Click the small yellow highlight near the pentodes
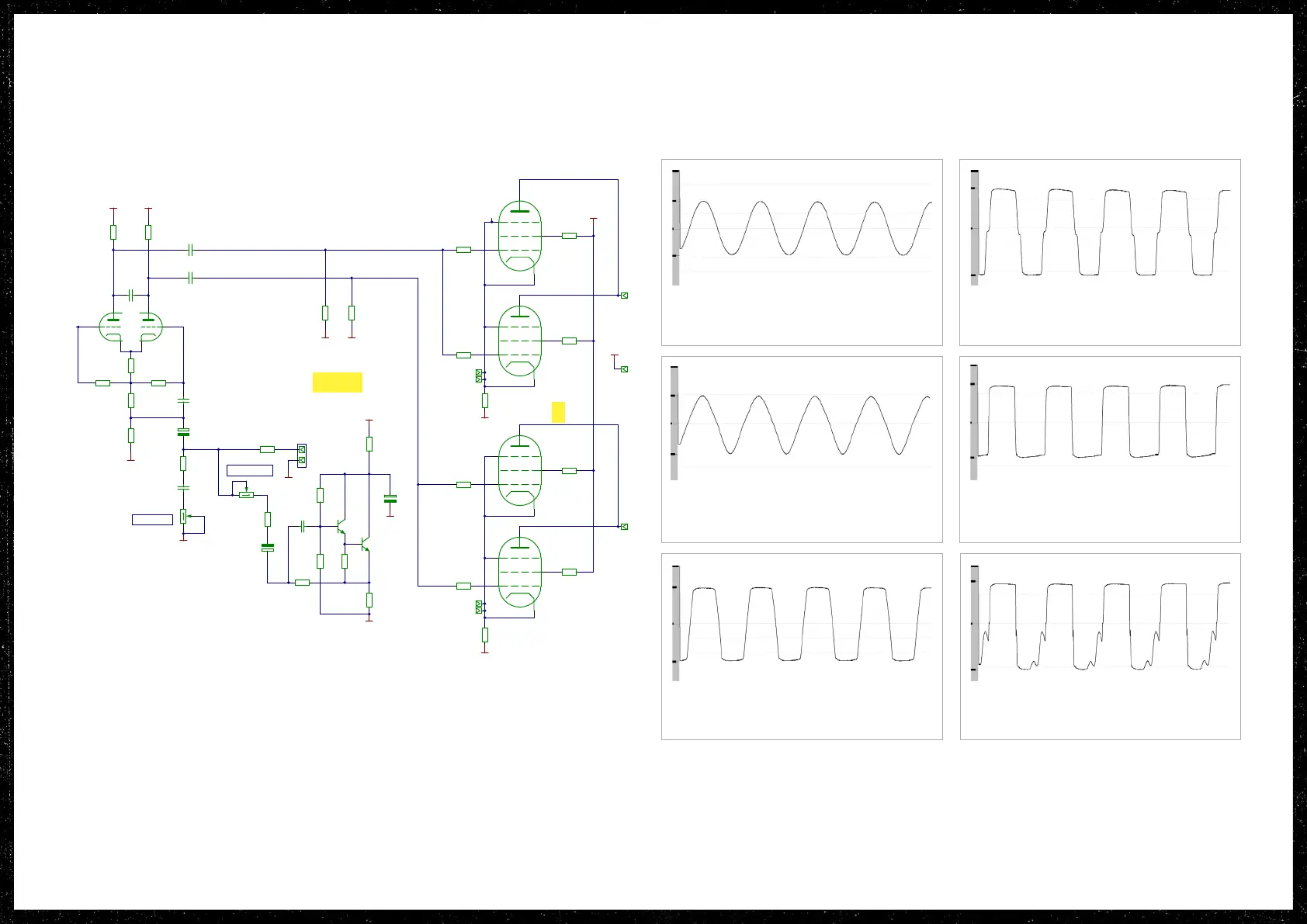Screen dimensions: 1307x924 tap(558, 412)
